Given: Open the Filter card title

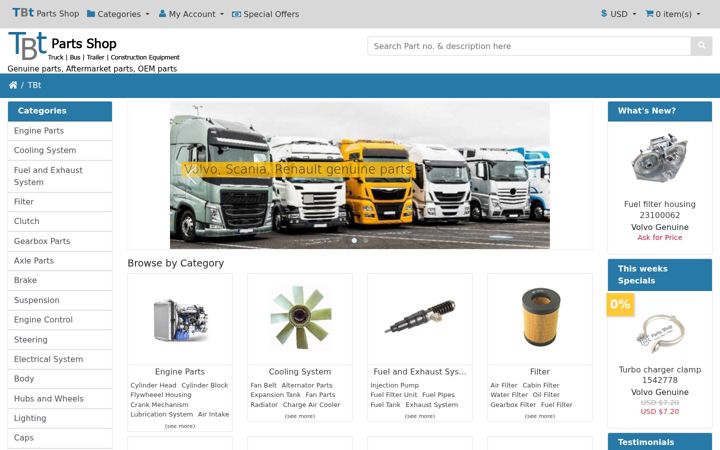Looking at the screenshot, I should pos(540,371).
